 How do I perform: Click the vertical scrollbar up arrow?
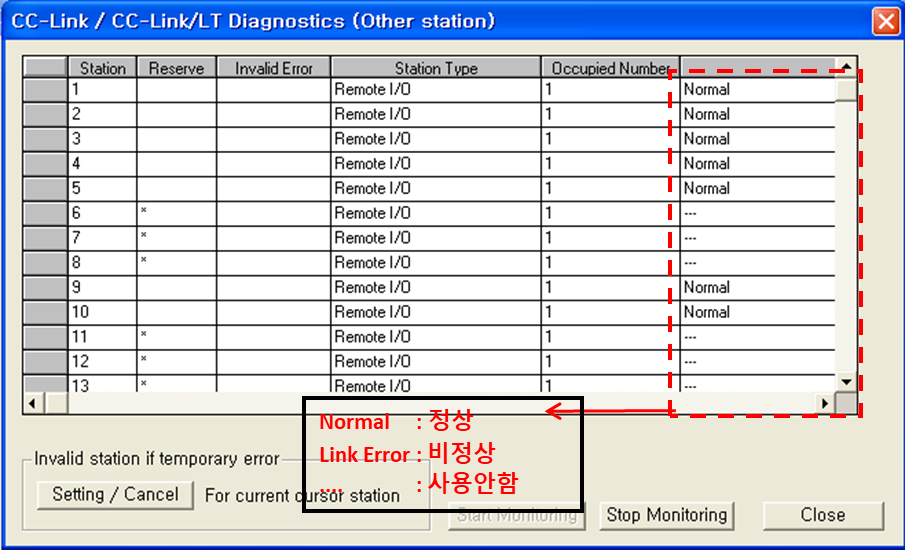846,67
